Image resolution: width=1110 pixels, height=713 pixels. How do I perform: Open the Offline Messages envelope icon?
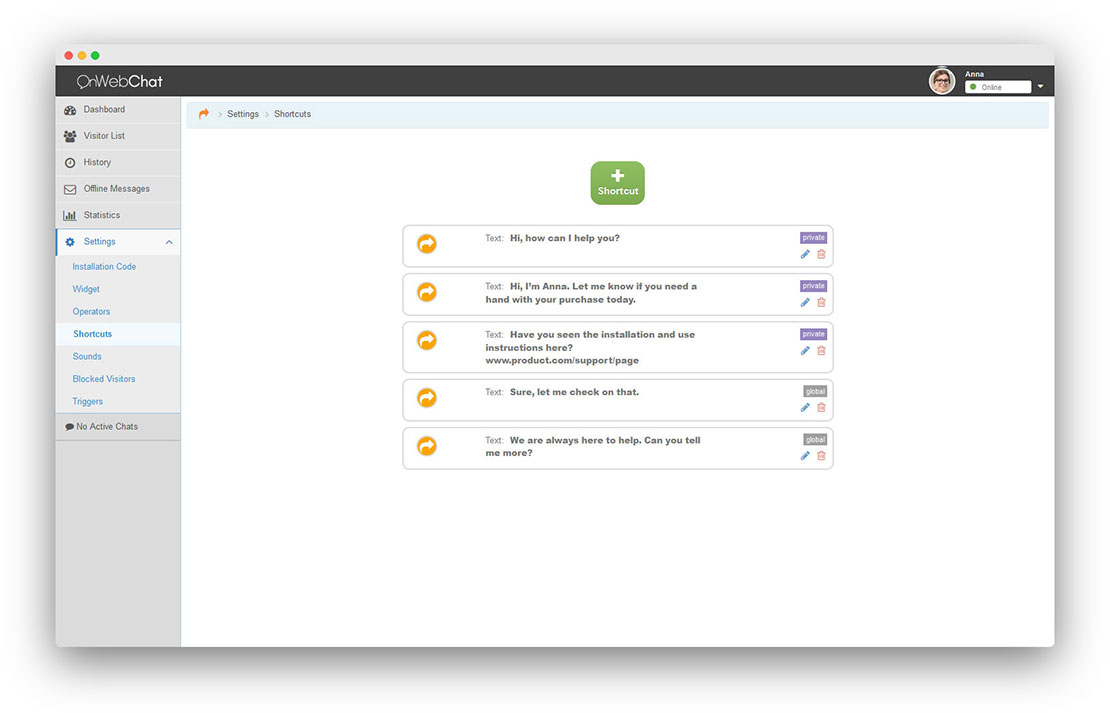click(70, 188)
